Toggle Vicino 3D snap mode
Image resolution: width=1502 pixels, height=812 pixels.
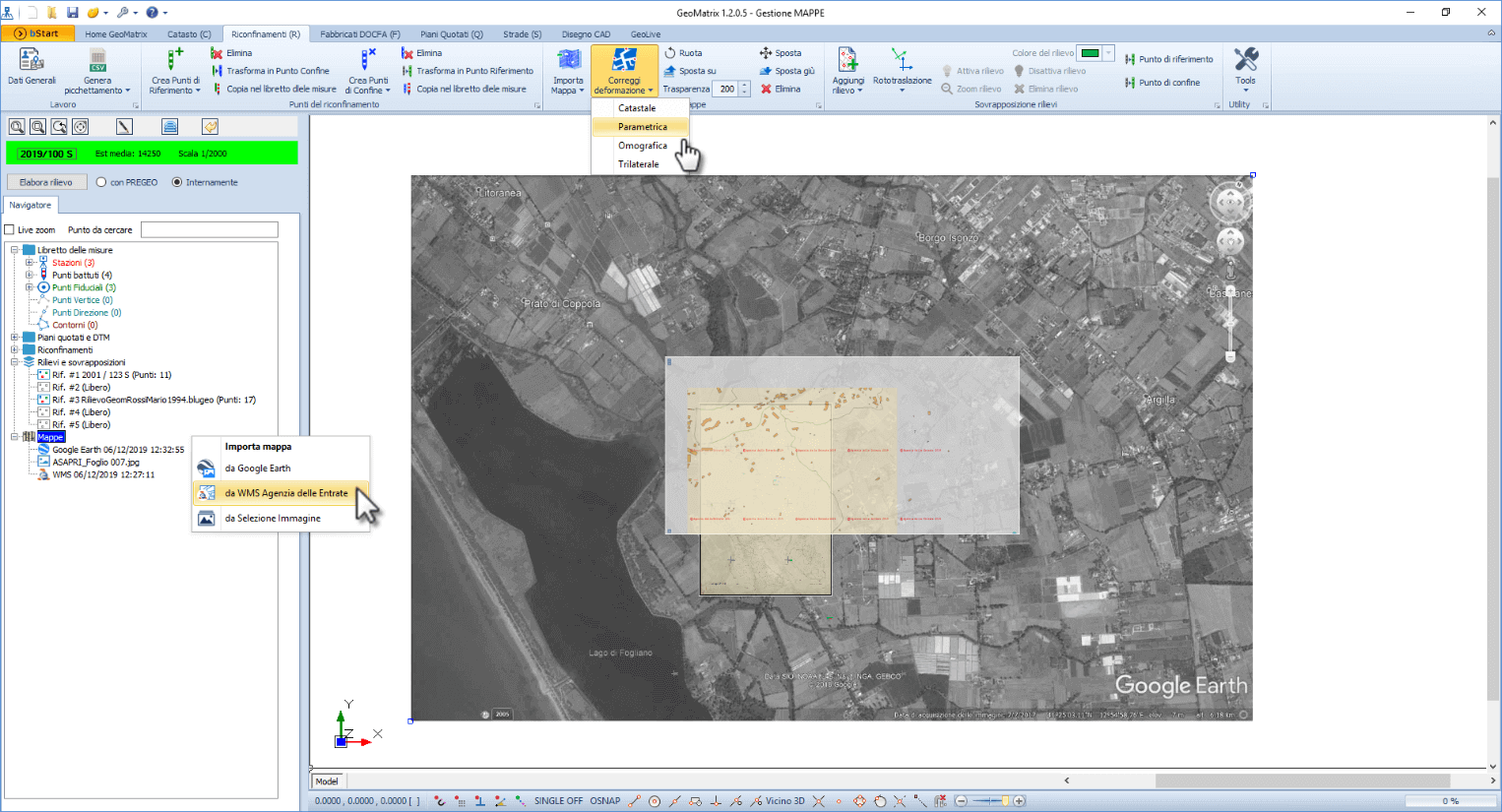(778, 801)
